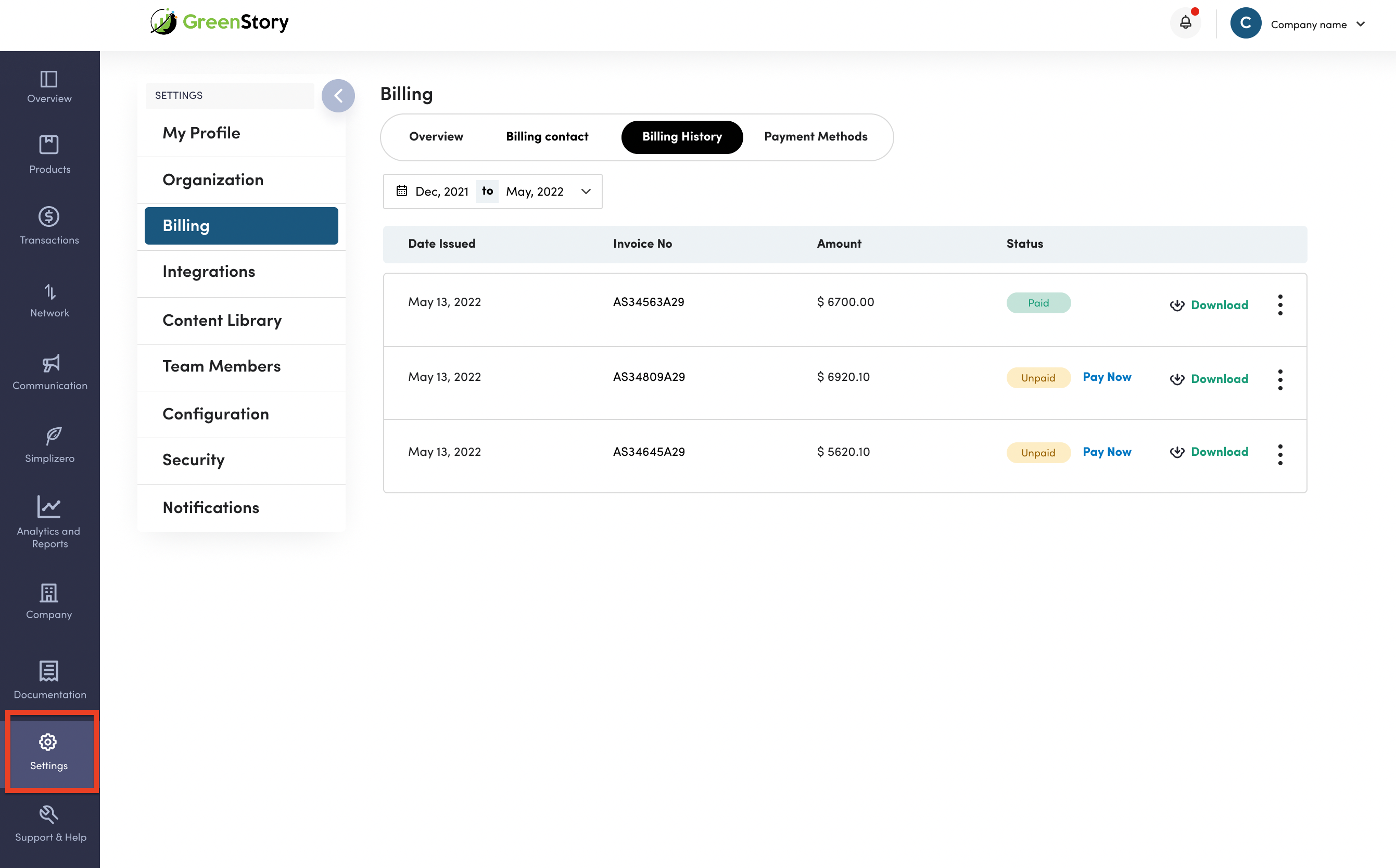Image resolution: width=1396 pixels, height=868 pixels.
Task: Click the Network arrows icon
Action: pyautogui.click(x=50, y=292)
